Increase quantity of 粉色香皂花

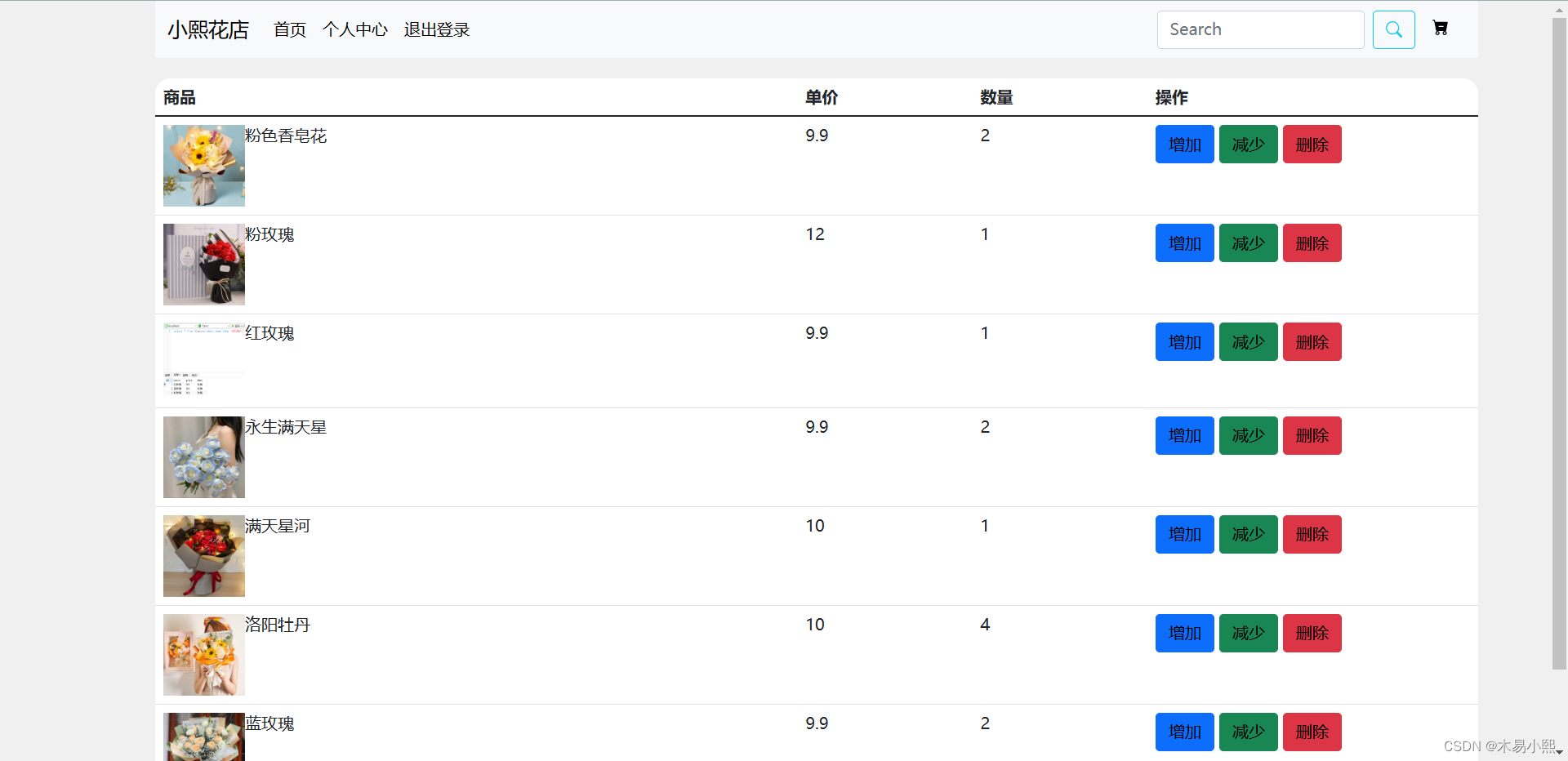[x=1184, y=145]
